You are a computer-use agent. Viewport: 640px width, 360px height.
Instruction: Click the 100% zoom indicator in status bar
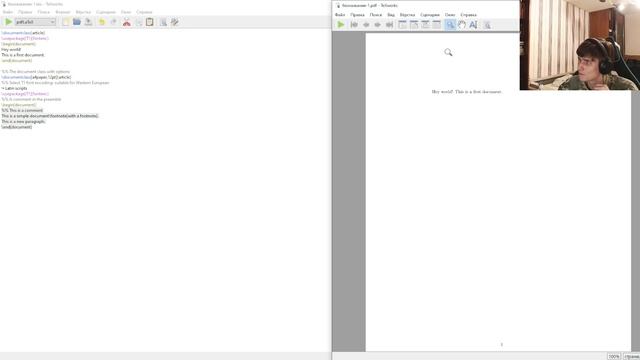614,357
